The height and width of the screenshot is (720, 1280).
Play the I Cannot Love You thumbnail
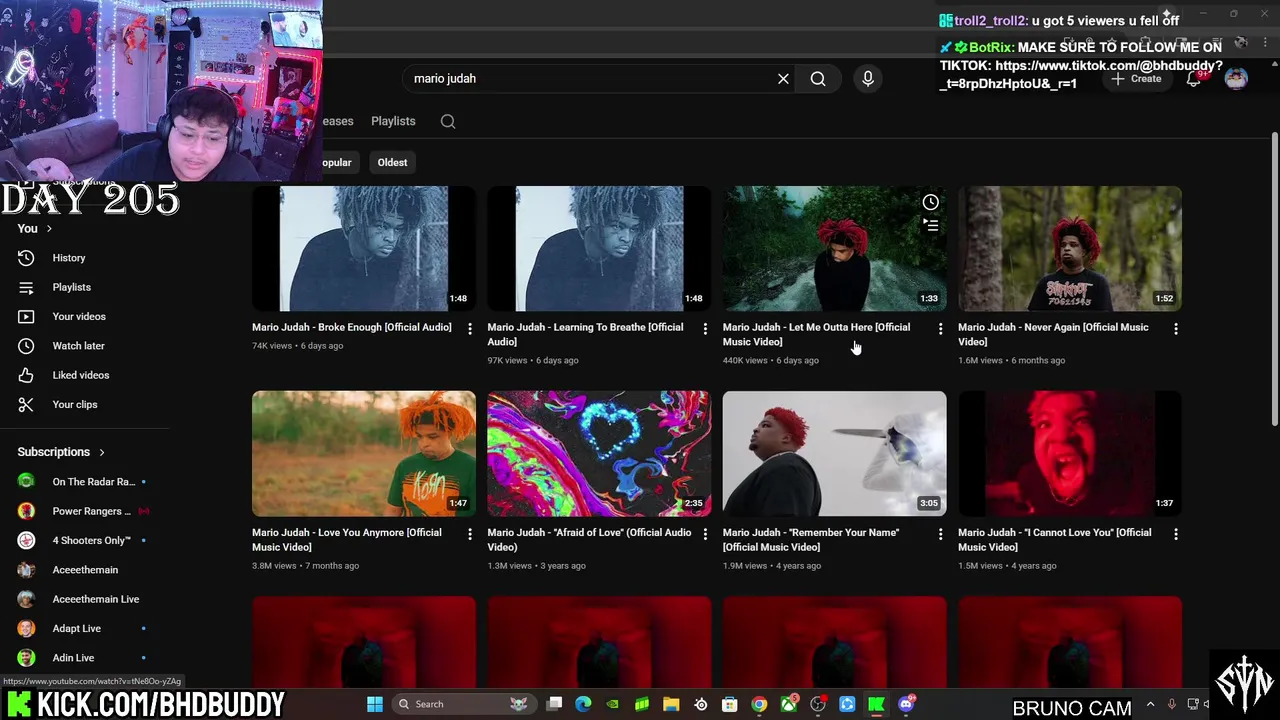click(x=1070, y=453)
